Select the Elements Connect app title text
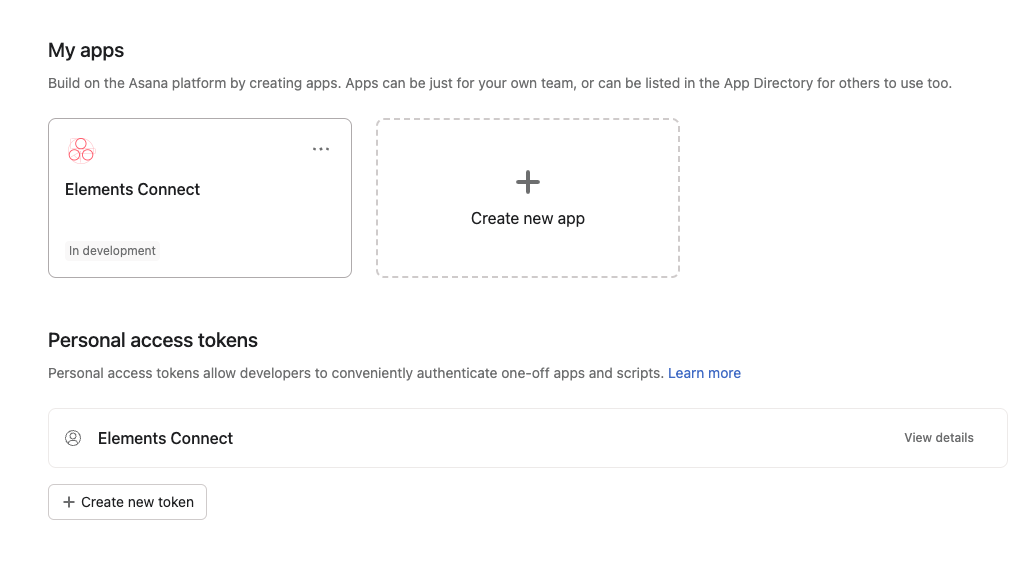 point(132,189)
